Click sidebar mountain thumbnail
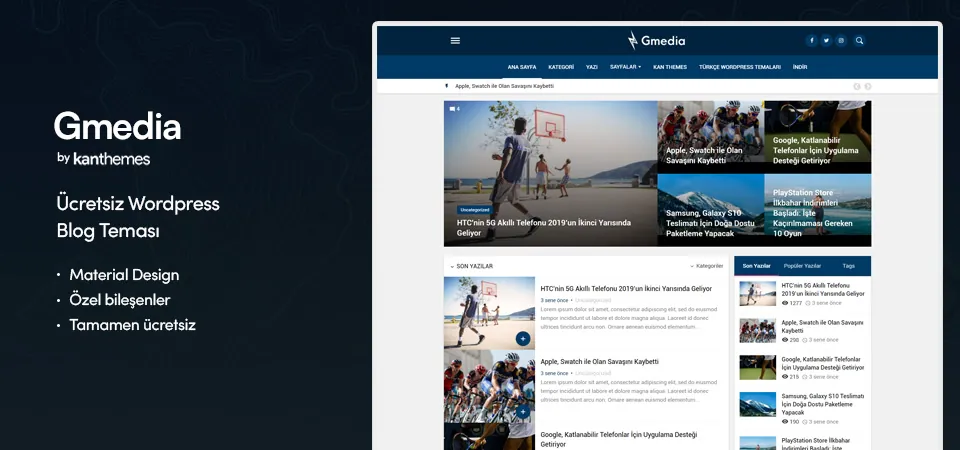Viewport: 960px width, 450px height. pyautogui.click(x=757, y=405)
